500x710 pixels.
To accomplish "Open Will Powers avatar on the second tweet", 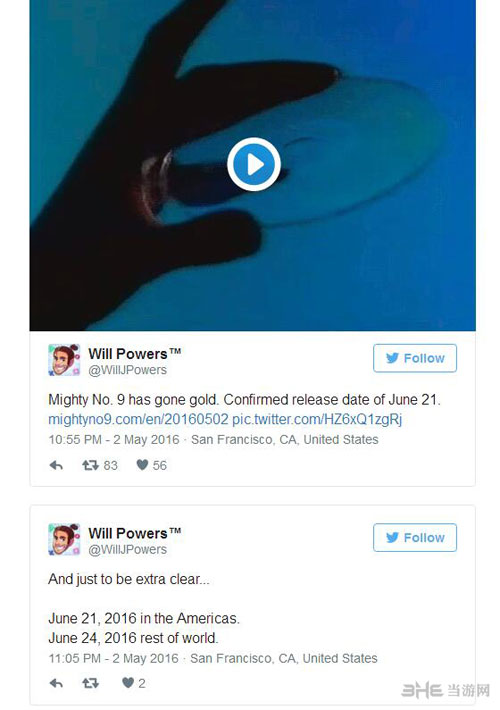I will pos(64,539).
